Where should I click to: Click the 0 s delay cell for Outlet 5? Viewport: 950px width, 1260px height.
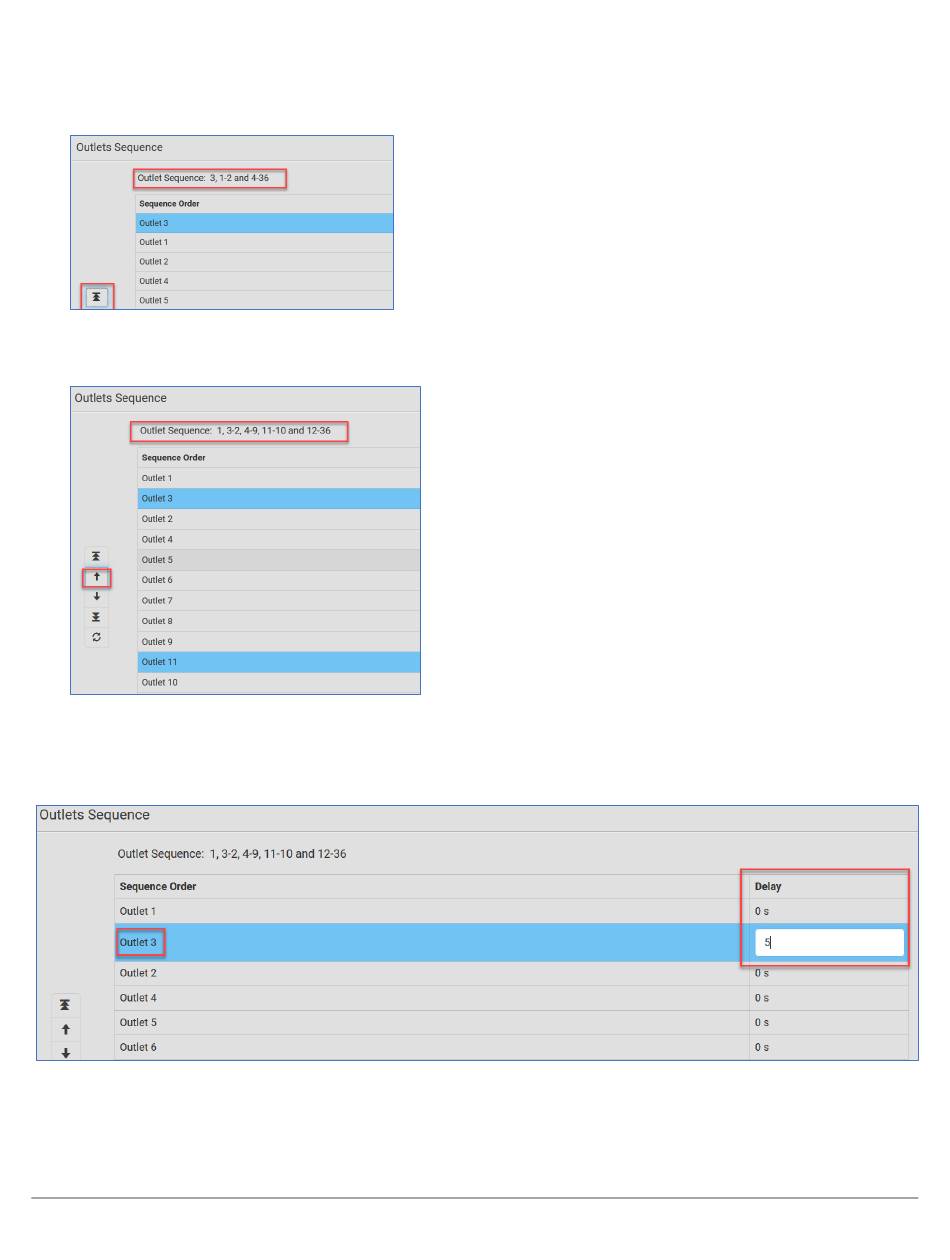828,1023
